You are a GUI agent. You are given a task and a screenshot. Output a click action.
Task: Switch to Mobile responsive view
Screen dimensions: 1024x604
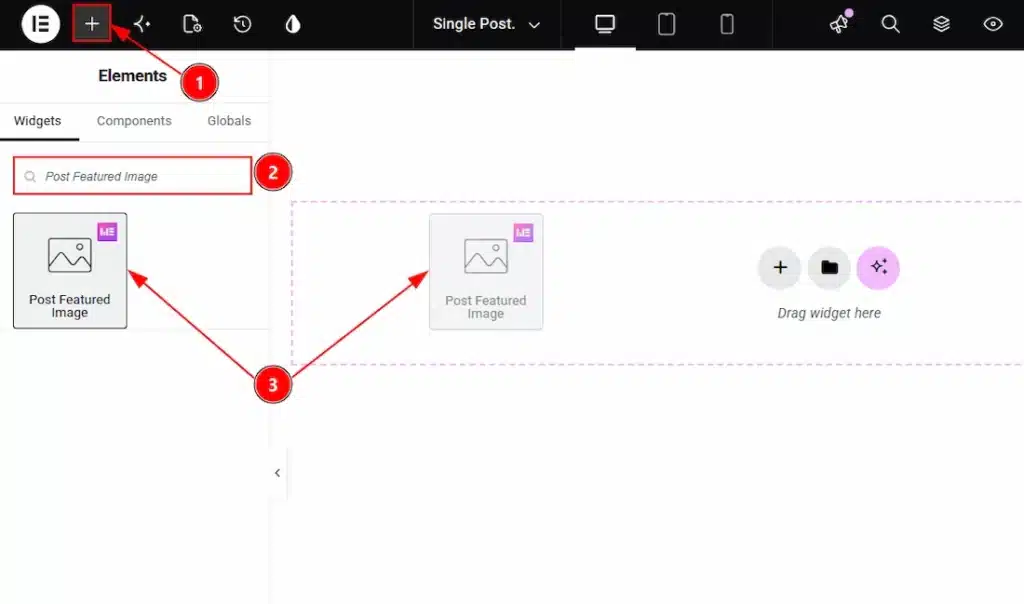pyautogui.click(x=726, y=24)
